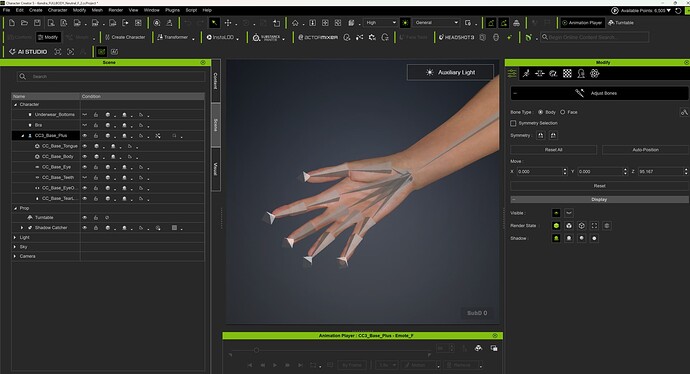Click the first Symmetry mirror icon
The height and width of the screenshot is (374, 690).
tap(540, 136)
